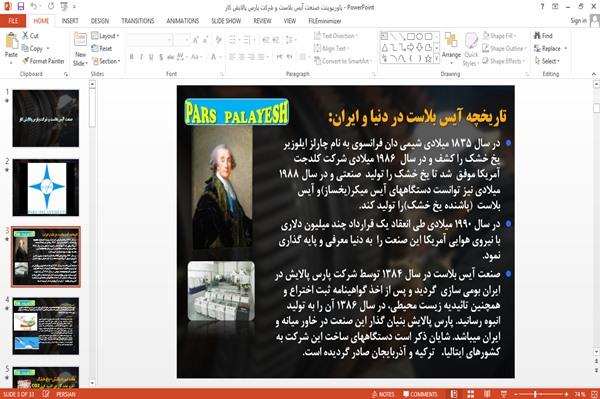The height and width of the screenshot is (399, 600).
Task: Switch to the REVIEW tab
Action: 262,21
